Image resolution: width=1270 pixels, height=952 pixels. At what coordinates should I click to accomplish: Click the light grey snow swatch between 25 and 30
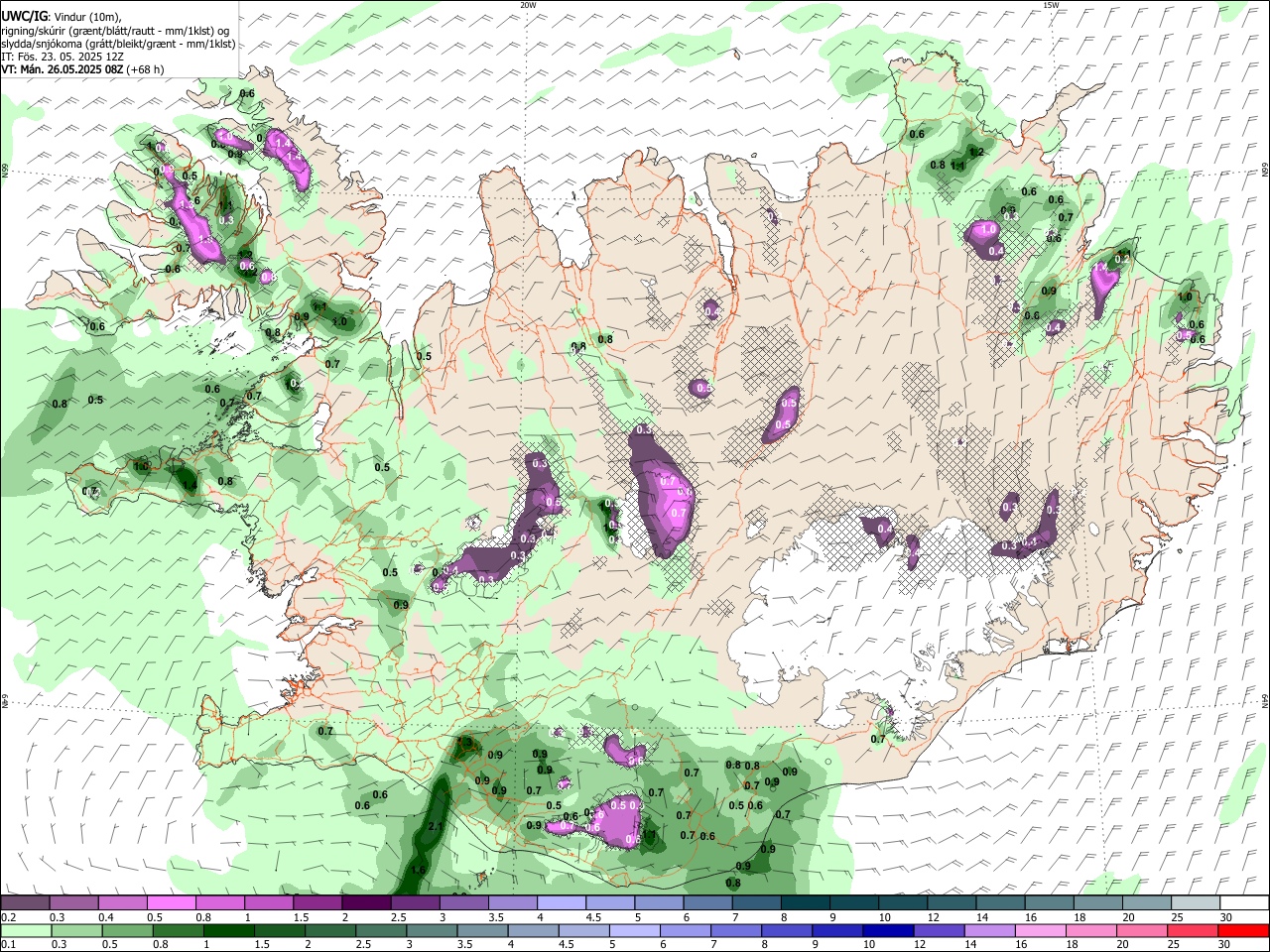[1196, 902]
